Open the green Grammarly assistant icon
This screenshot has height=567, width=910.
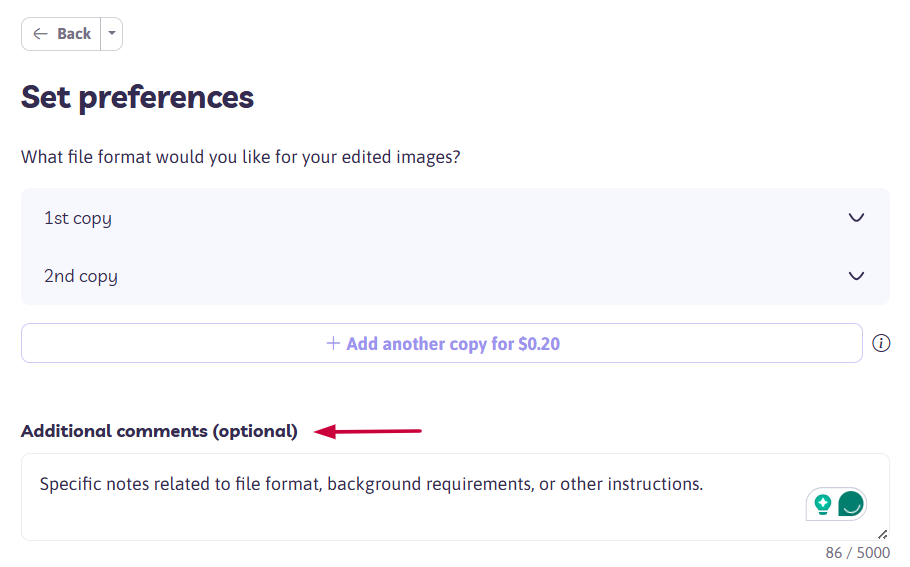point(851,504)
